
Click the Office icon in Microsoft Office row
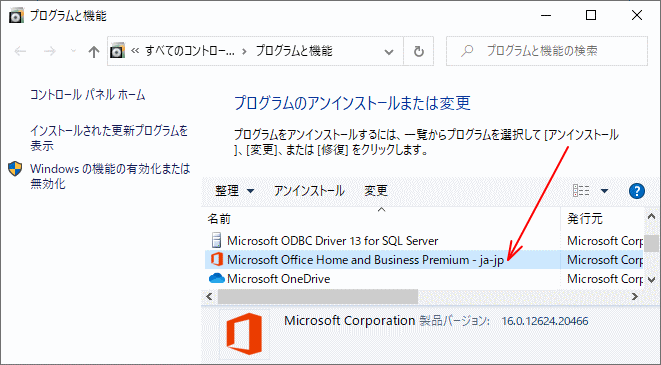point(217,260)
